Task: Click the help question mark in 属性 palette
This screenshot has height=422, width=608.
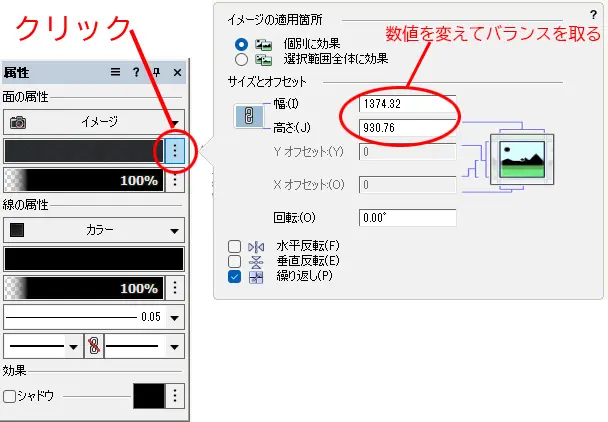Action: (x=137, y=73)
